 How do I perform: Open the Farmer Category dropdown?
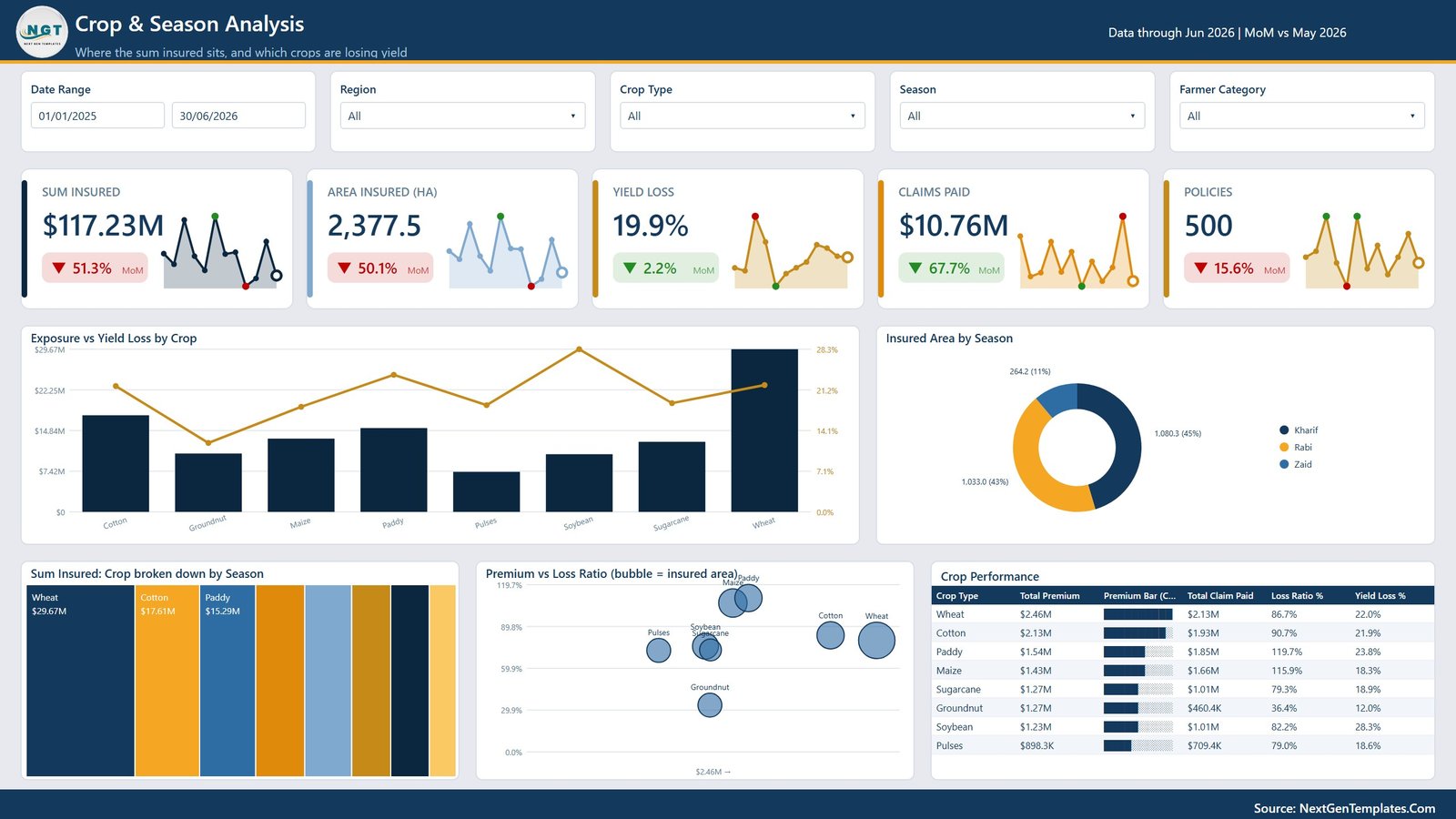pyautogui.click(x=1302, y=116)
